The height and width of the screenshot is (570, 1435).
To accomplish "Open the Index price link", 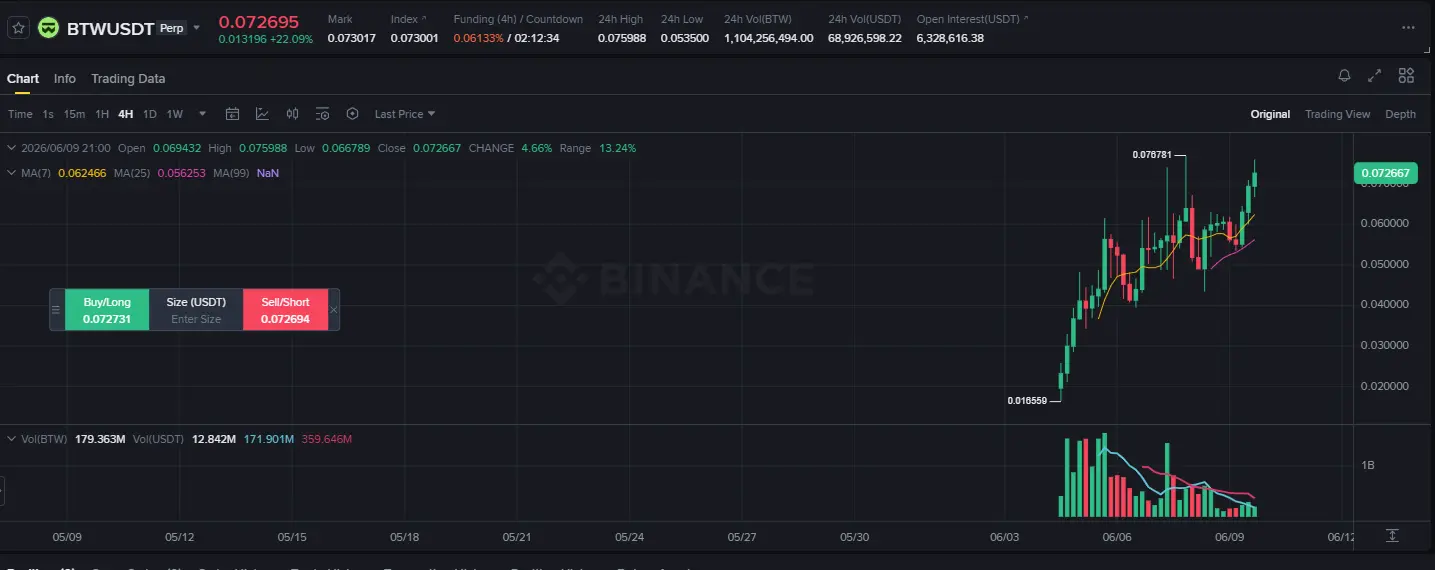I will 408,19.
